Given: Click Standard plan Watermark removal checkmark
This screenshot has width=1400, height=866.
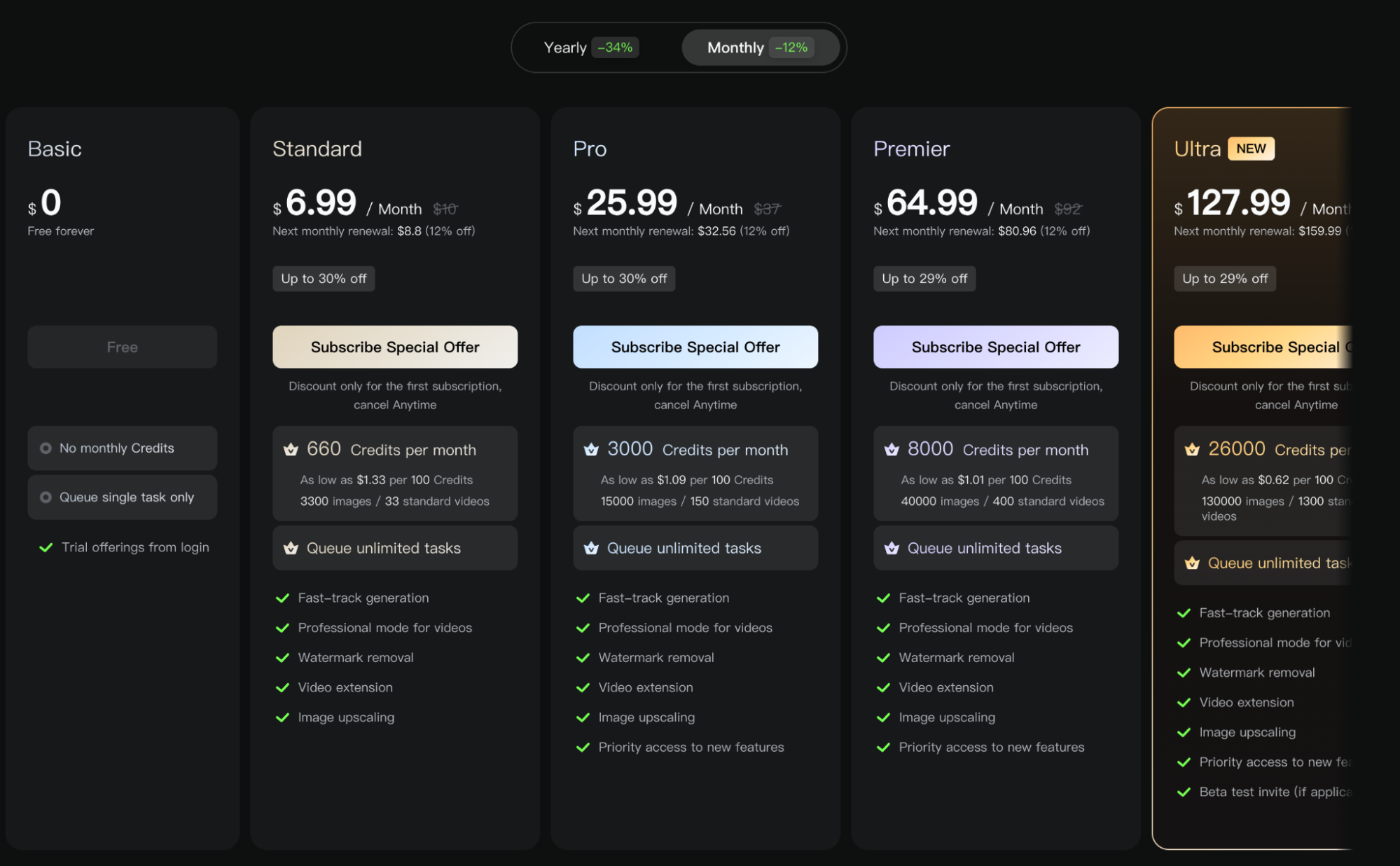Looking at the screenshot, I should [x=282, y=658].
